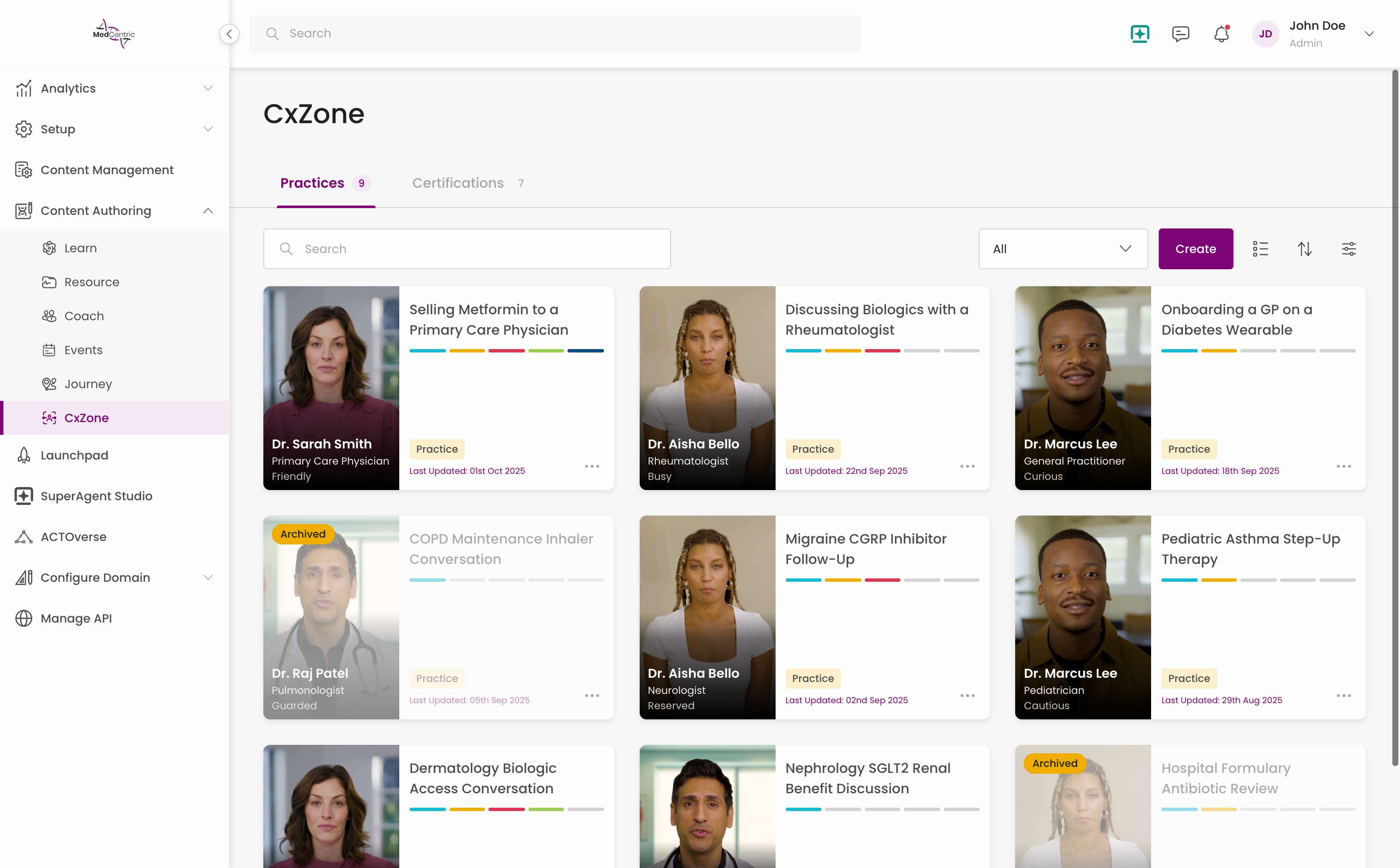This screenshot has height=868, width=1400.
Task: Open Dermatology Biologic Access Conversation title
Action: pos(483,778)
